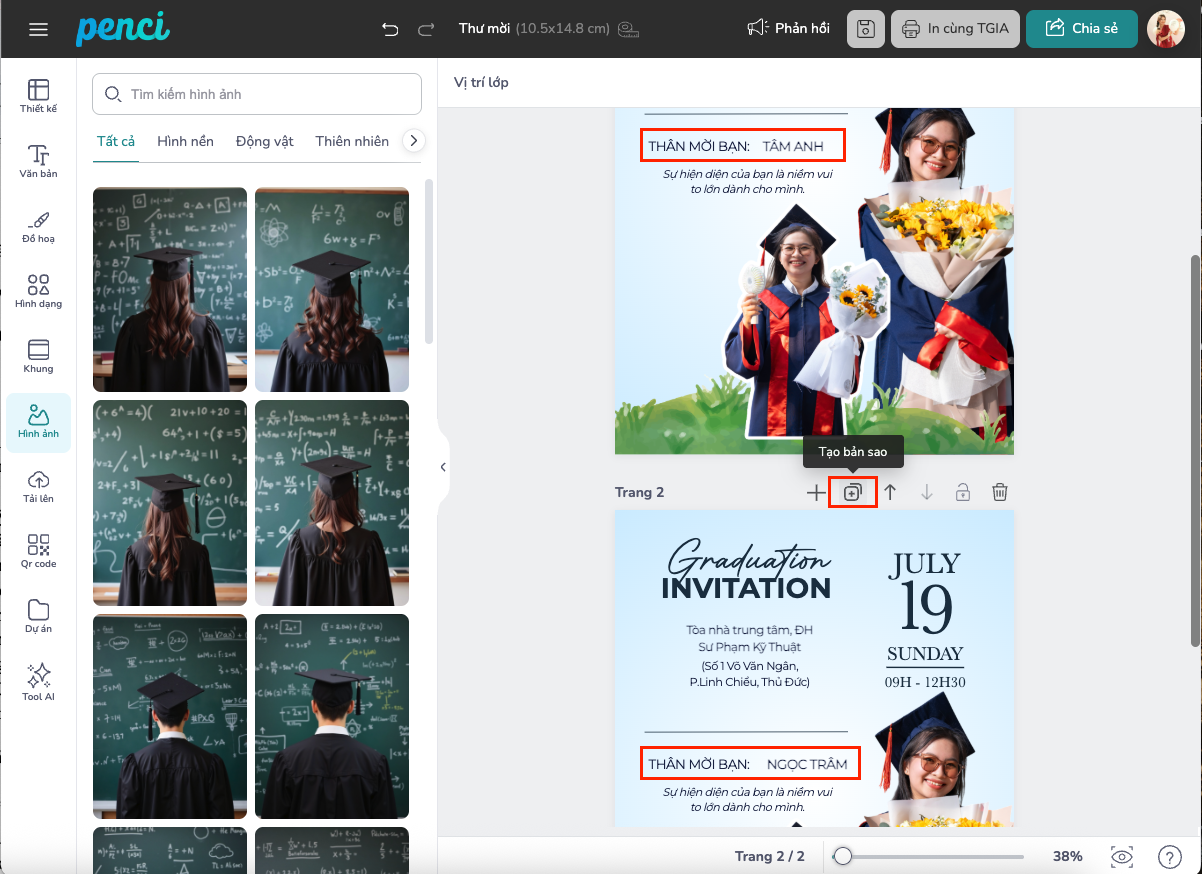Click the undo arrow icon
The height and width of the screenshot is (874, 1202).
pyautogui.click(x=390, y=29)
